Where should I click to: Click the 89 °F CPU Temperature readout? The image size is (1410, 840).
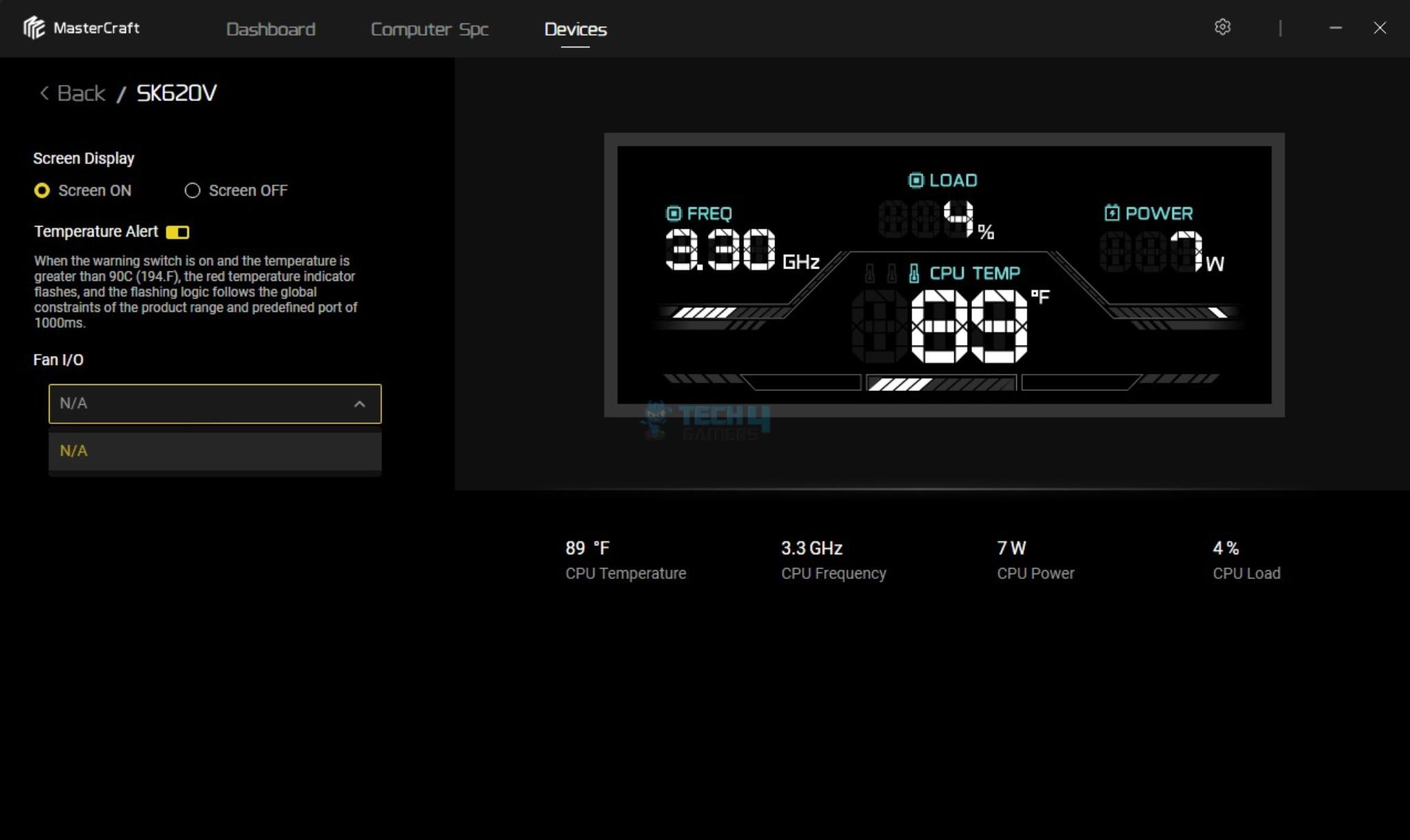point(587,548)
